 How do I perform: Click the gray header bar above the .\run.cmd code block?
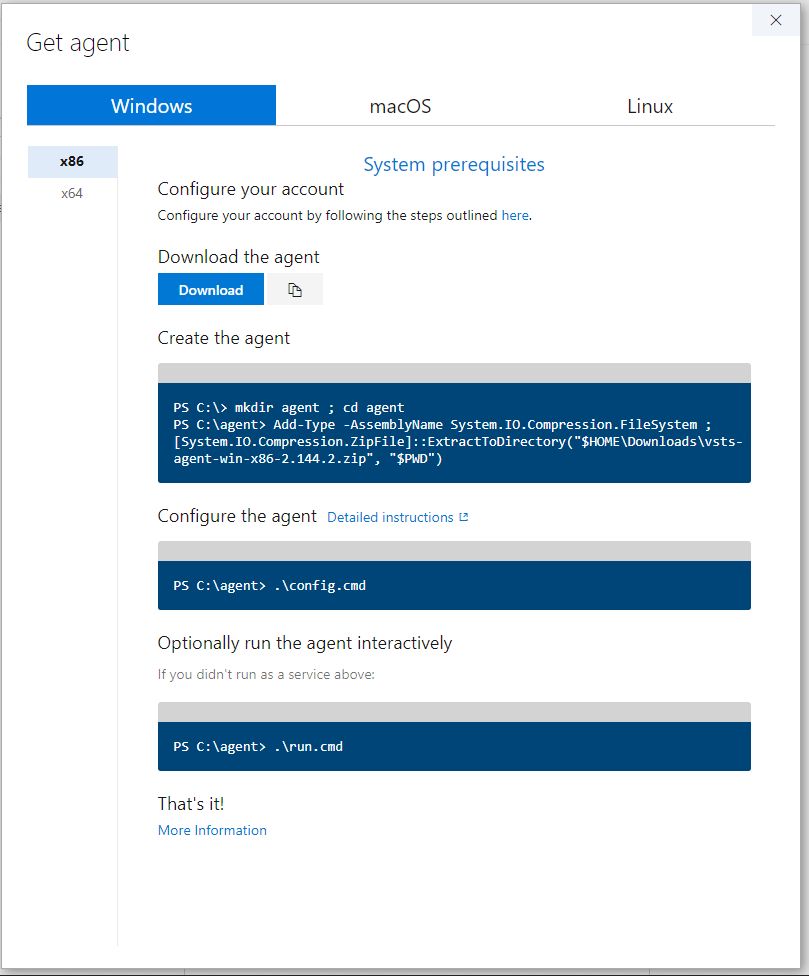pos(454,712)
